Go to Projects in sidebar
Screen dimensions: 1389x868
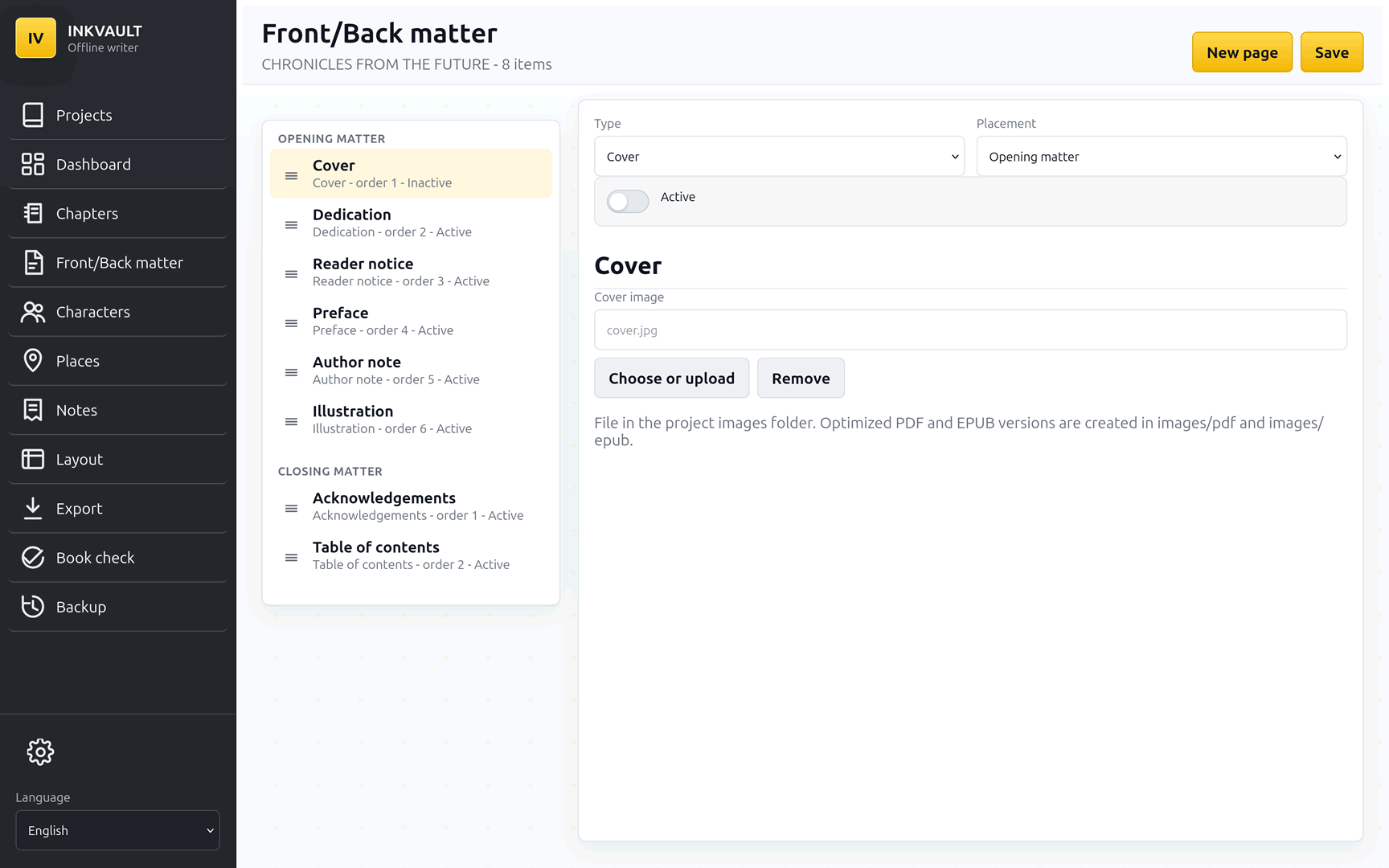(x=117, y=115)
